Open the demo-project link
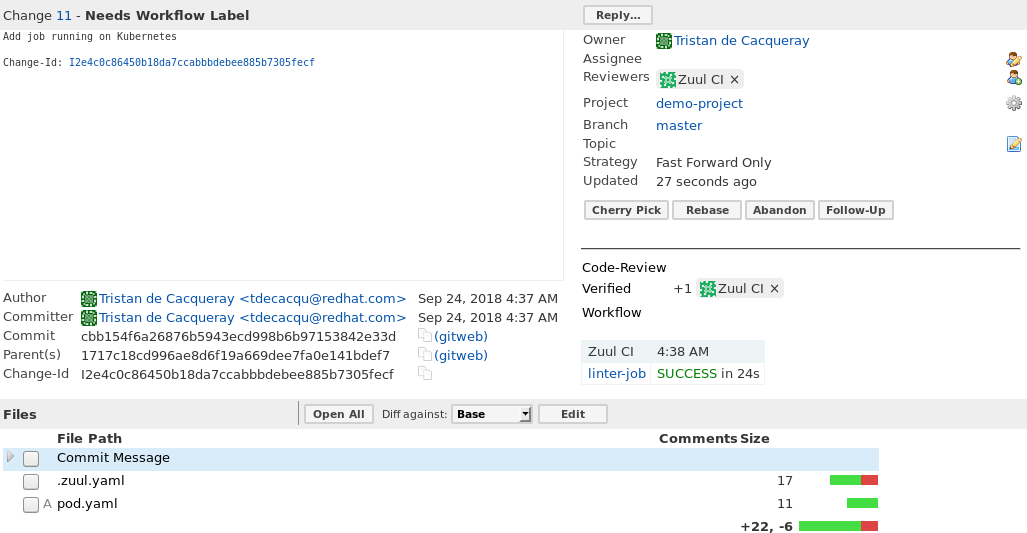The image size is (1027, 533). click(x=699, y=103)
